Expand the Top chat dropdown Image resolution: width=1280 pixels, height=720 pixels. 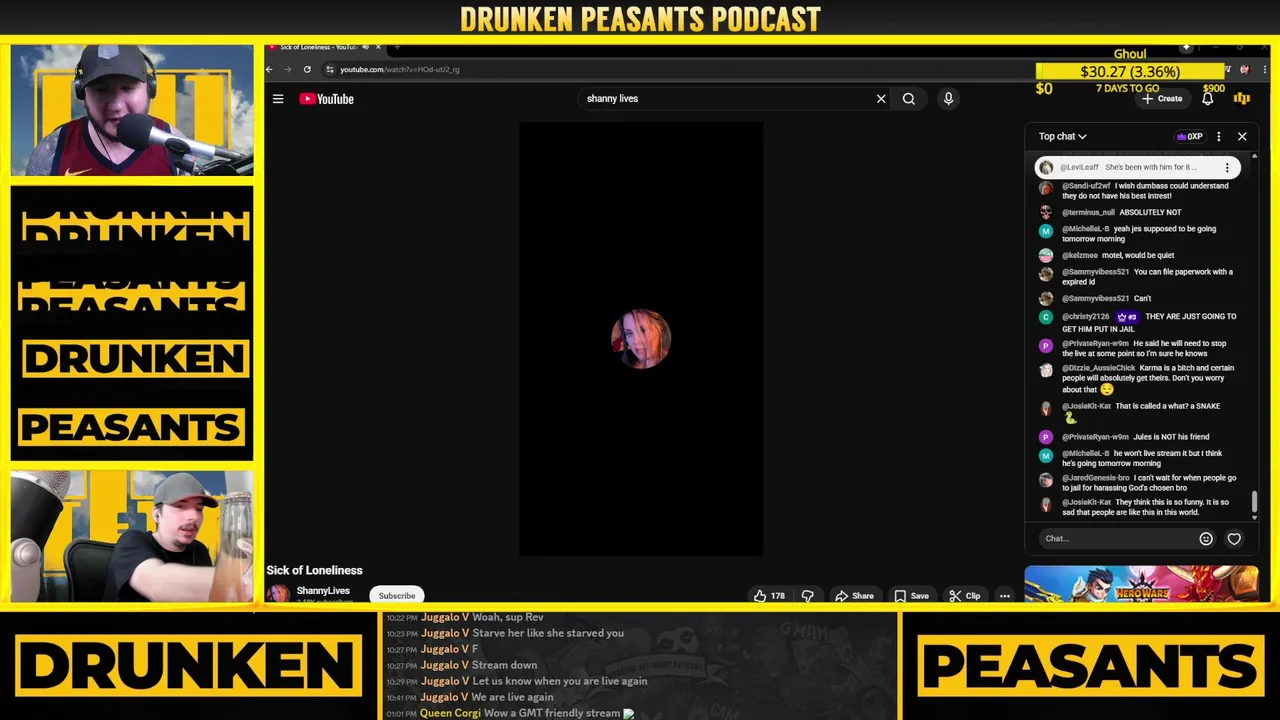click(x=1062, y=136)
